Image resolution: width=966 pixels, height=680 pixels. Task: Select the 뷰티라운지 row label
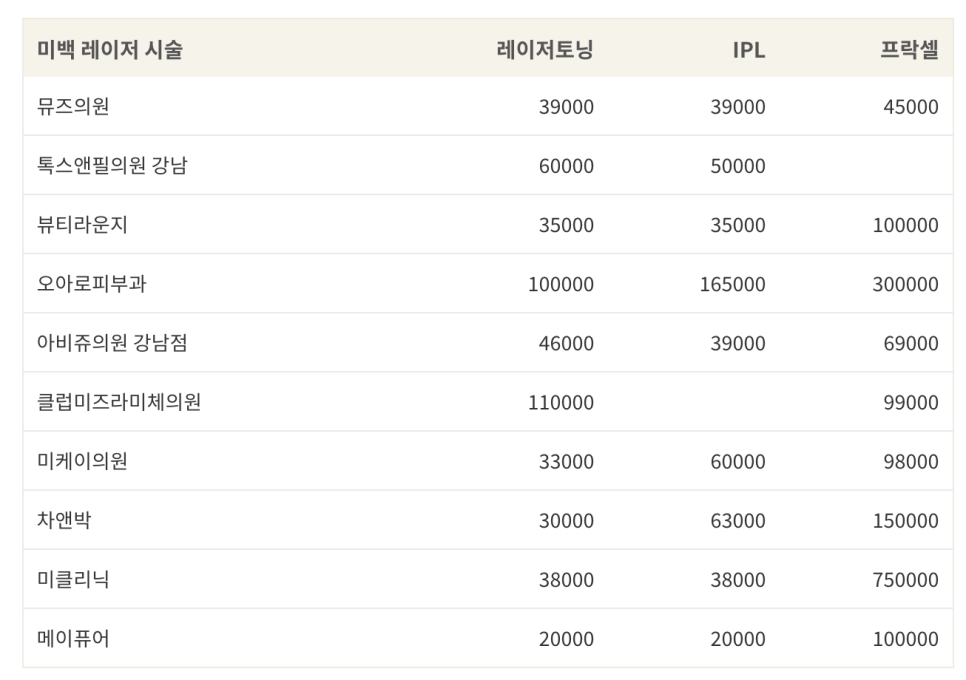[82, 225]
